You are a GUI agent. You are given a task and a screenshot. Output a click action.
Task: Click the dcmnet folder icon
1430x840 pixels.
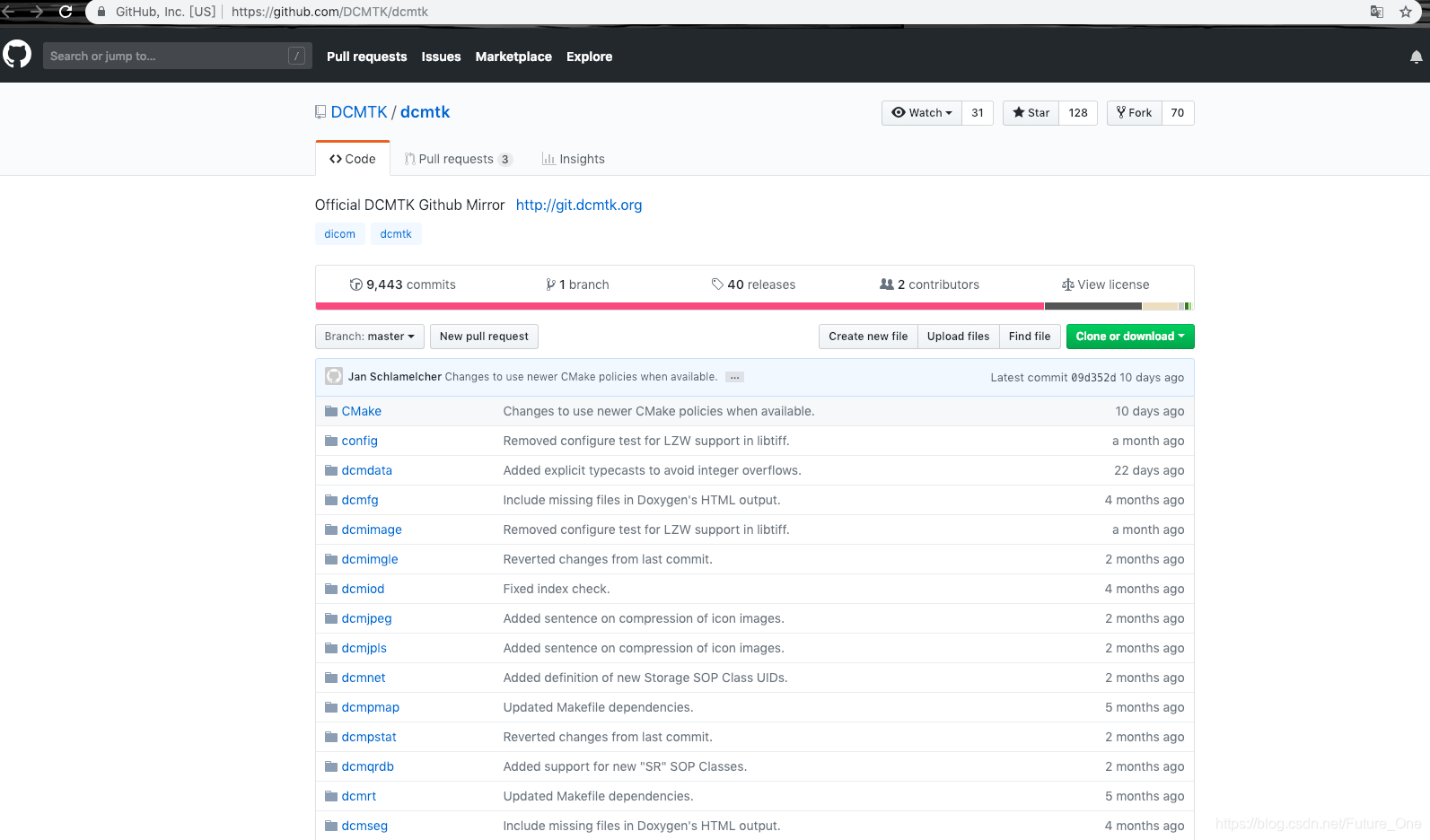(331, 678)
